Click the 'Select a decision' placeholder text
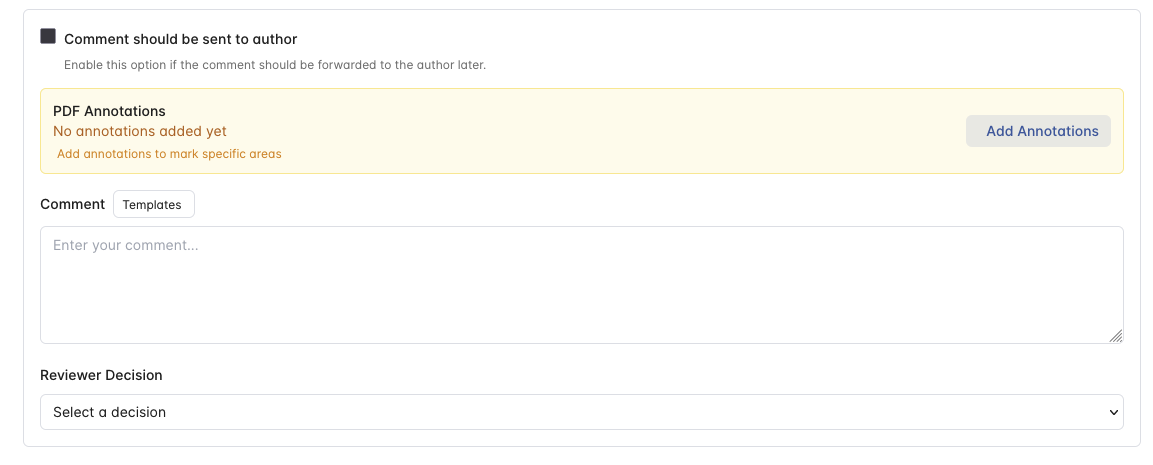 pyautogui.click(x=110, y=412)
